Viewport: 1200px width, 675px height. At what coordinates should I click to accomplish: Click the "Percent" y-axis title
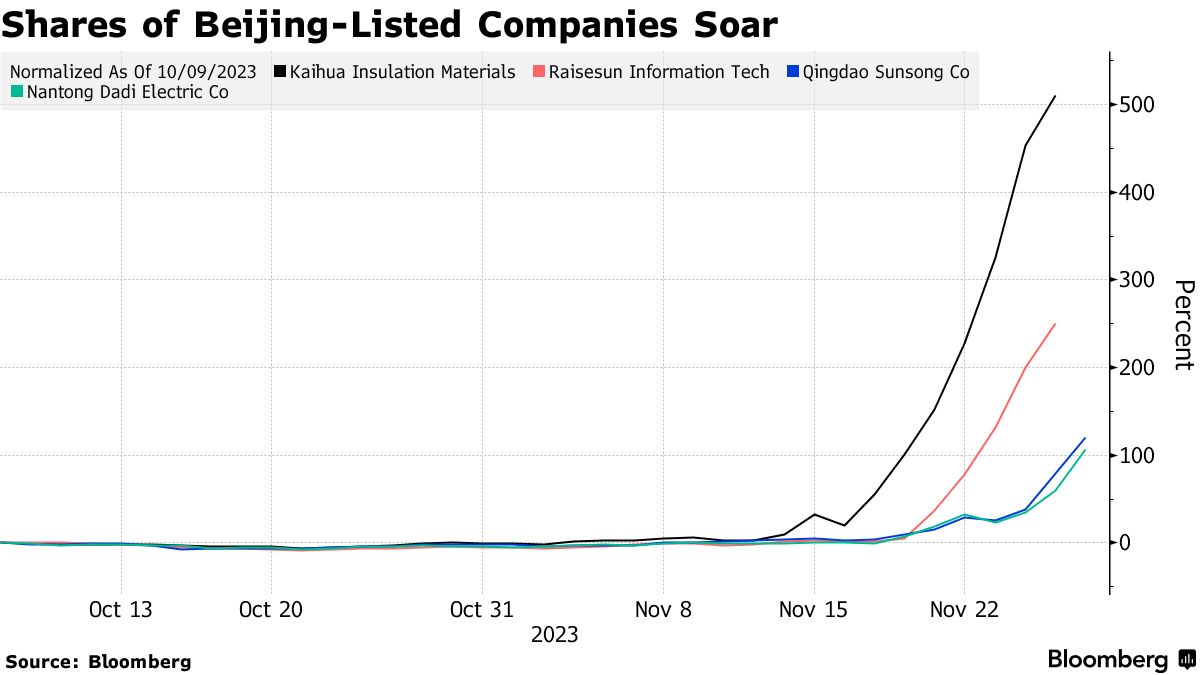pos(1183,325)
